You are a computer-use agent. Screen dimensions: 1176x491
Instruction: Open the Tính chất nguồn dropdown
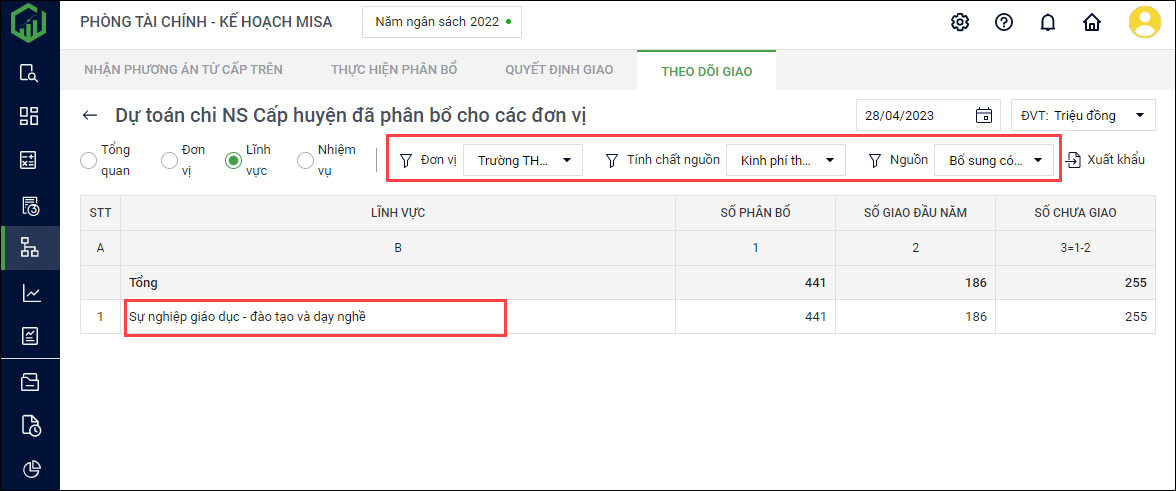click(786, 160)
